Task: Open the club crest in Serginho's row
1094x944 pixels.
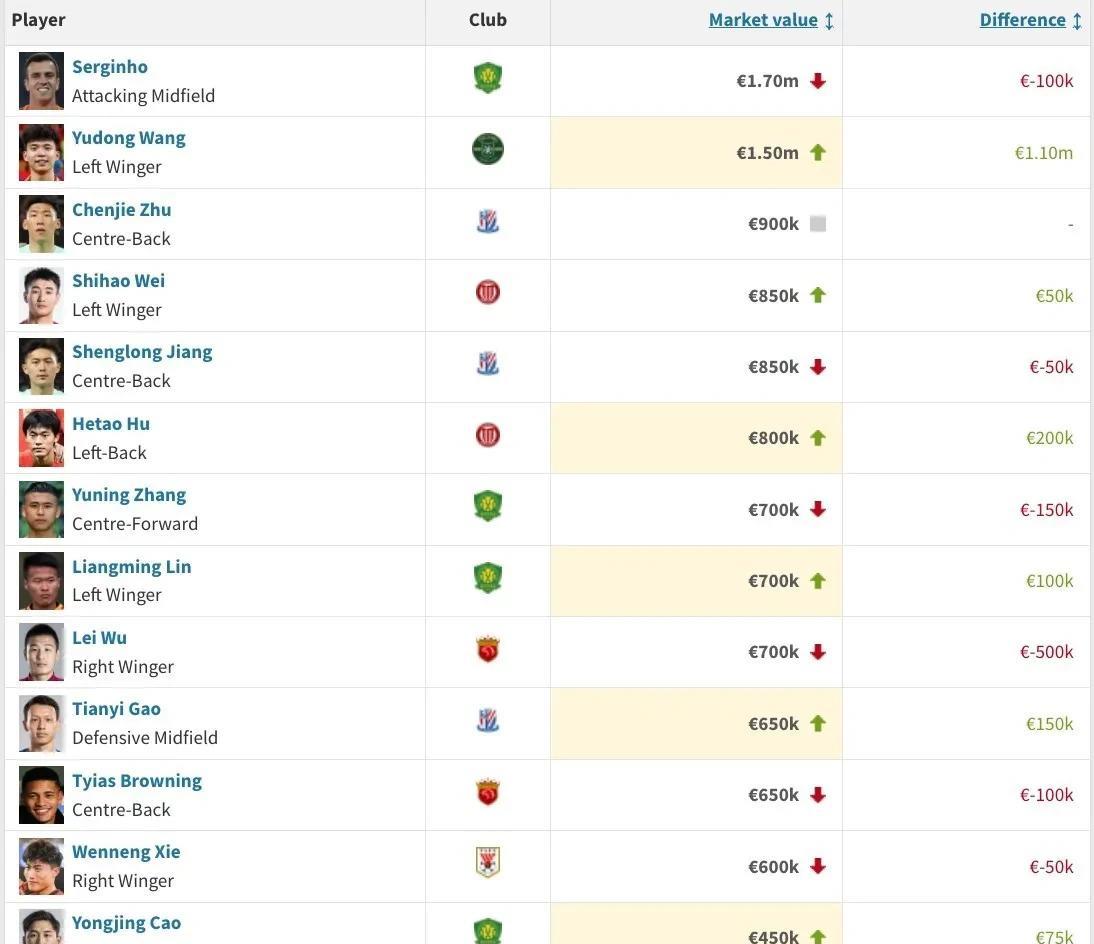Action: click(488, 78)
